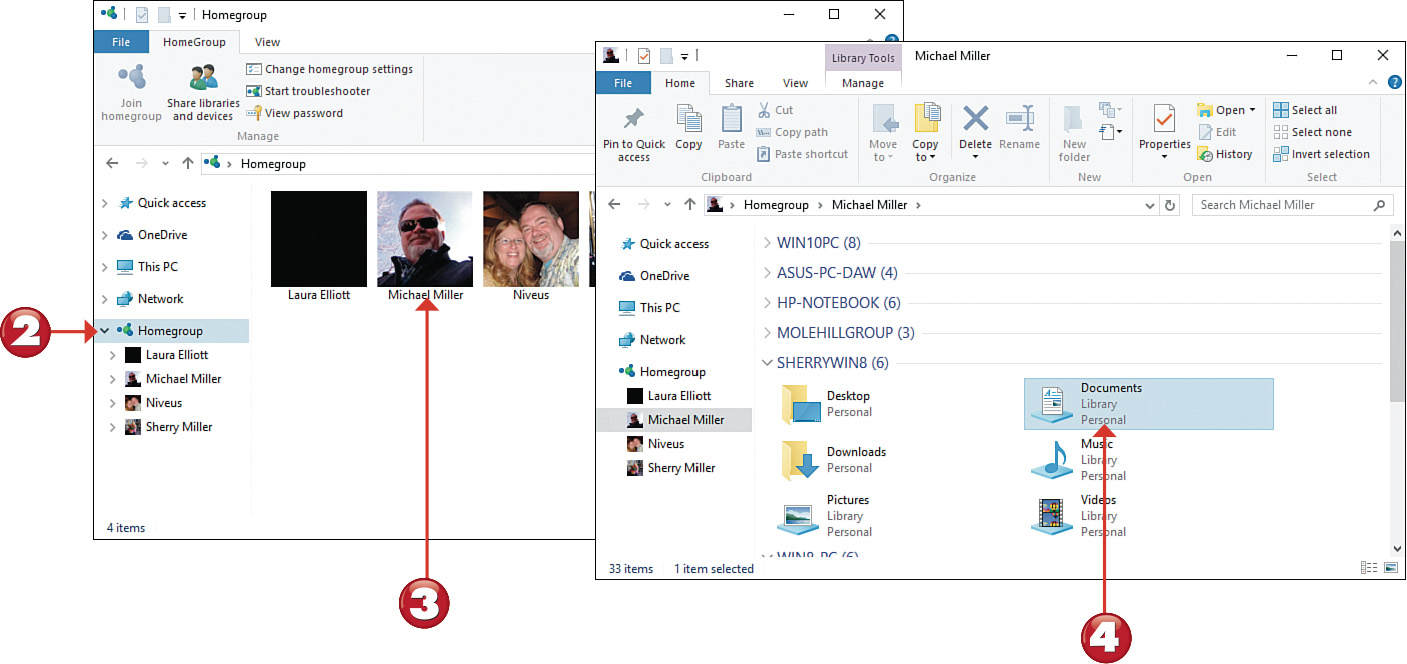Select the Documents library item
1407x664 pixels.
tap(1149, 404)
